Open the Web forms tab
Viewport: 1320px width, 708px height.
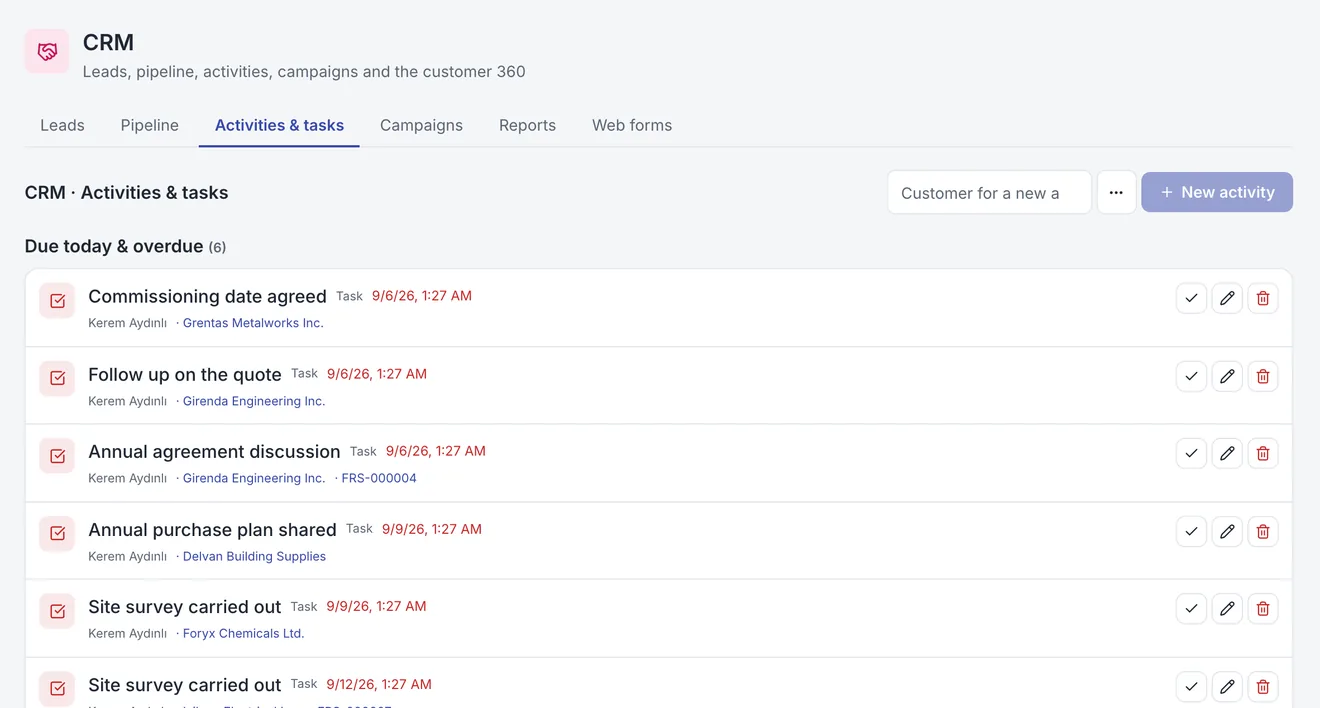pyautogui.click(x=632, y=125)
